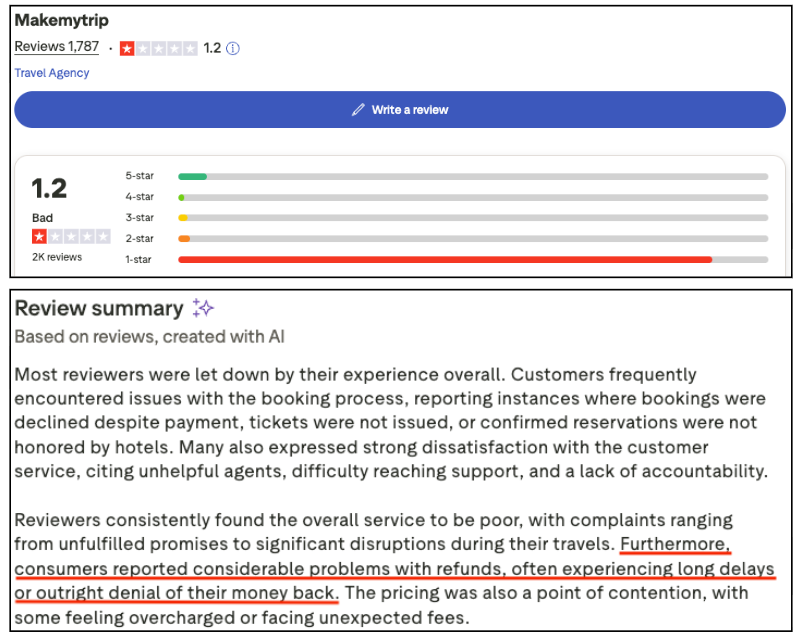Filter reviews by the 5-star label
The height and width of the screenshot is (639, 802).
coord(139,176)
